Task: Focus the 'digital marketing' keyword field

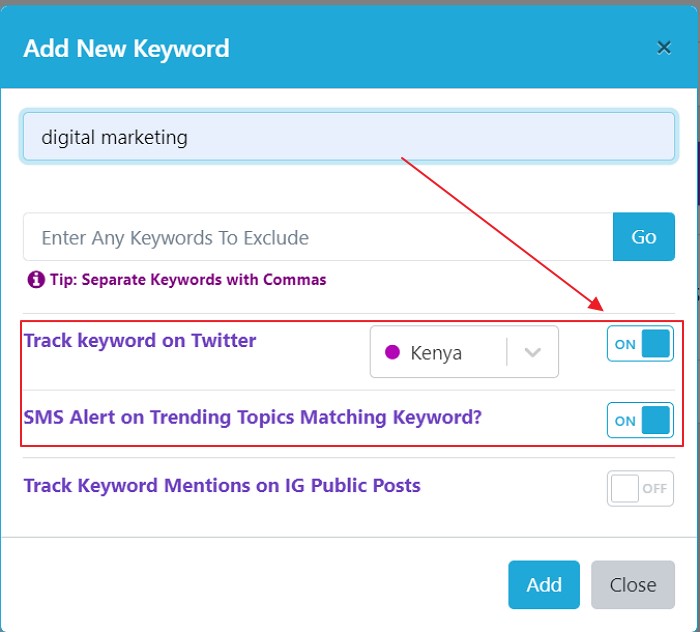Action: 349,137
